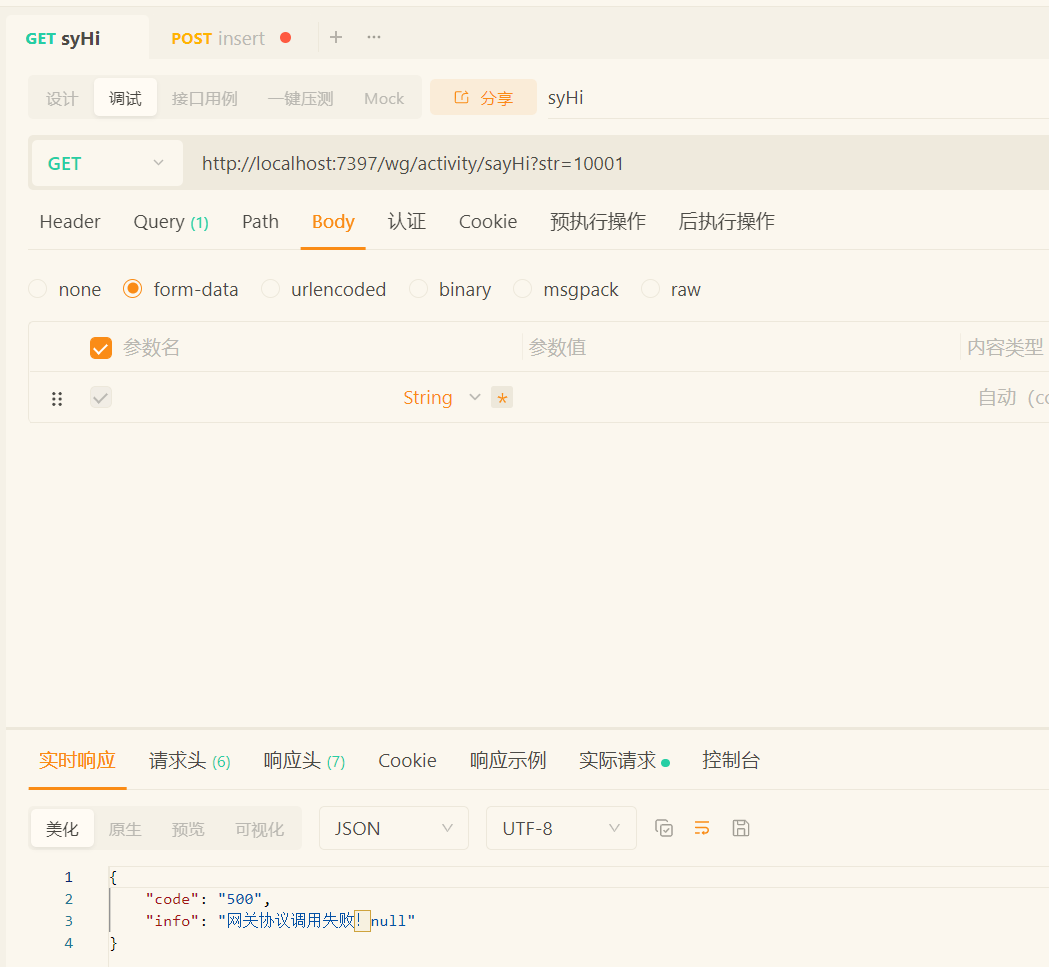Click the copy response icon
The image size is (1049, 967).
pyautogui.click(x=664, y=828)
